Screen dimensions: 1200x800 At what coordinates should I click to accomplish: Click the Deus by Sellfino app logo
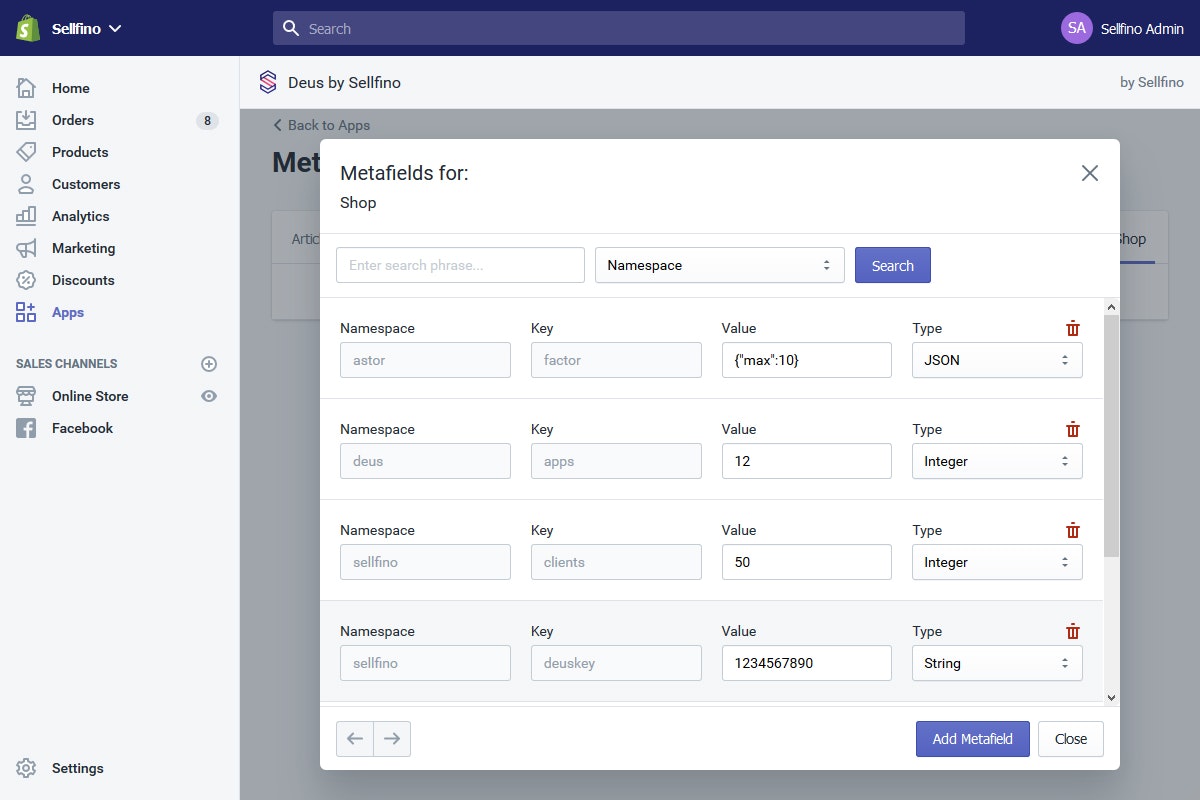click(x=267, y=82)
